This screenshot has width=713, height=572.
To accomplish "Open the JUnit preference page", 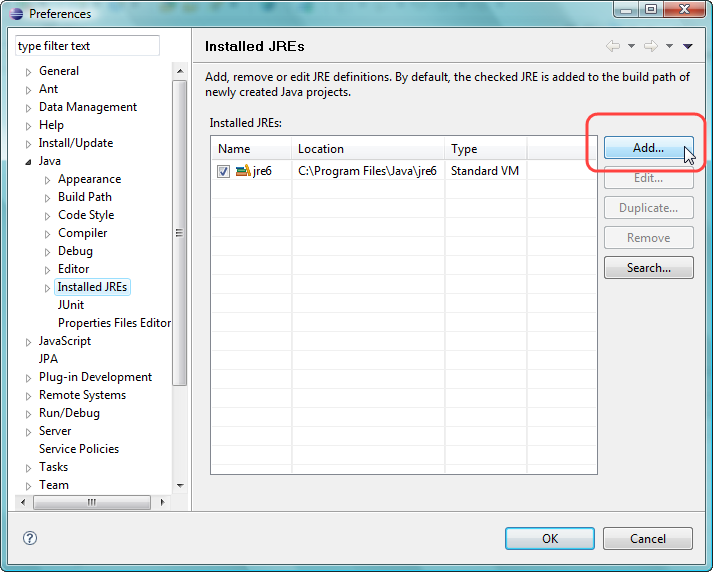I will click(71, 305).
